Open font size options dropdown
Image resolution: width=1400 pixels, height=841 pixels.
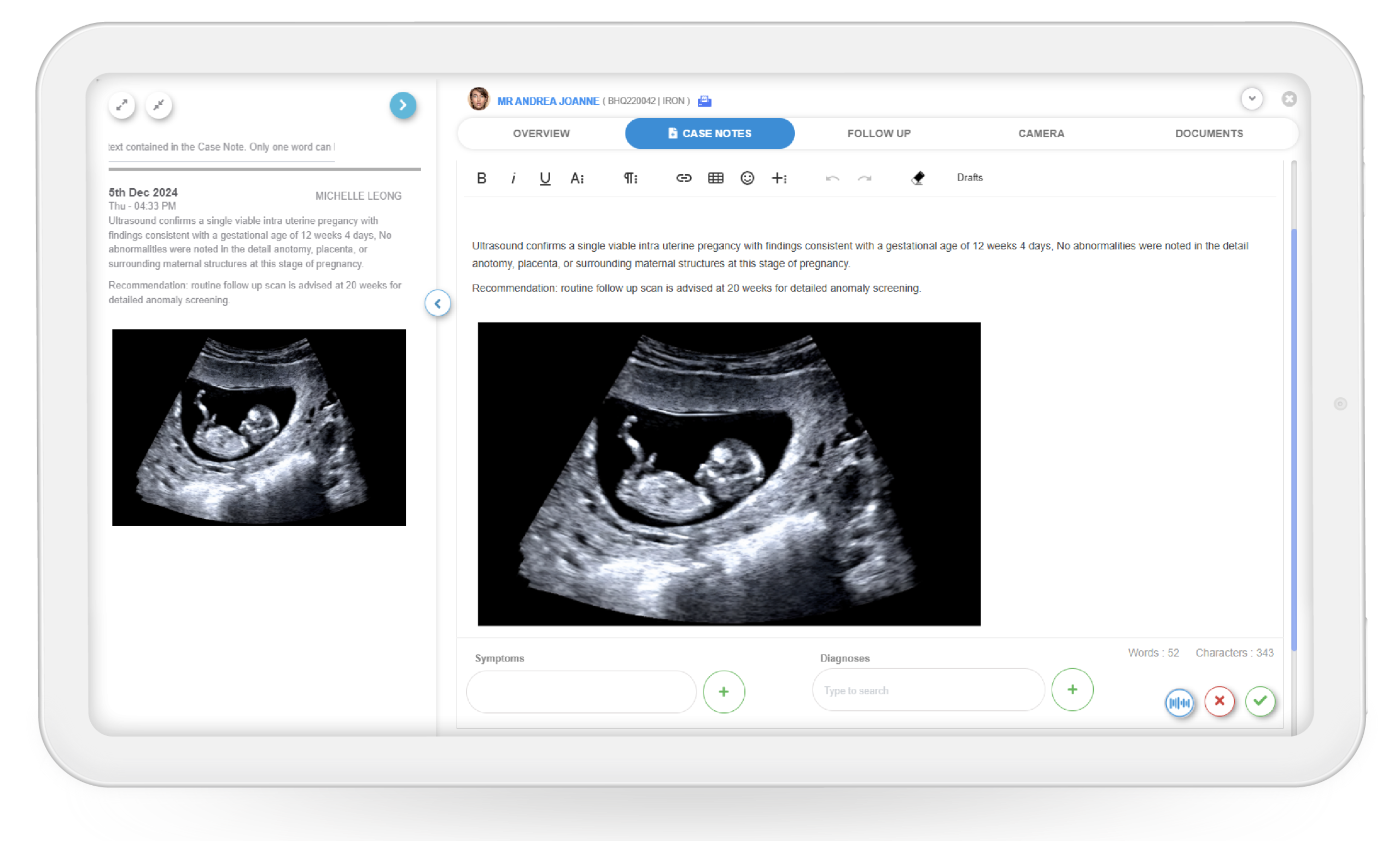576,178
